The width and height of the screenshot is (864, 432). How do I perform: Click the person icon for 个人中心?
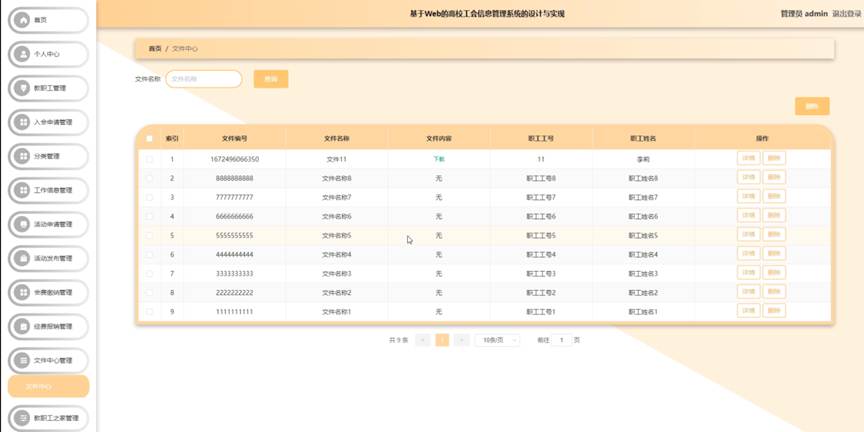[22, 55]
